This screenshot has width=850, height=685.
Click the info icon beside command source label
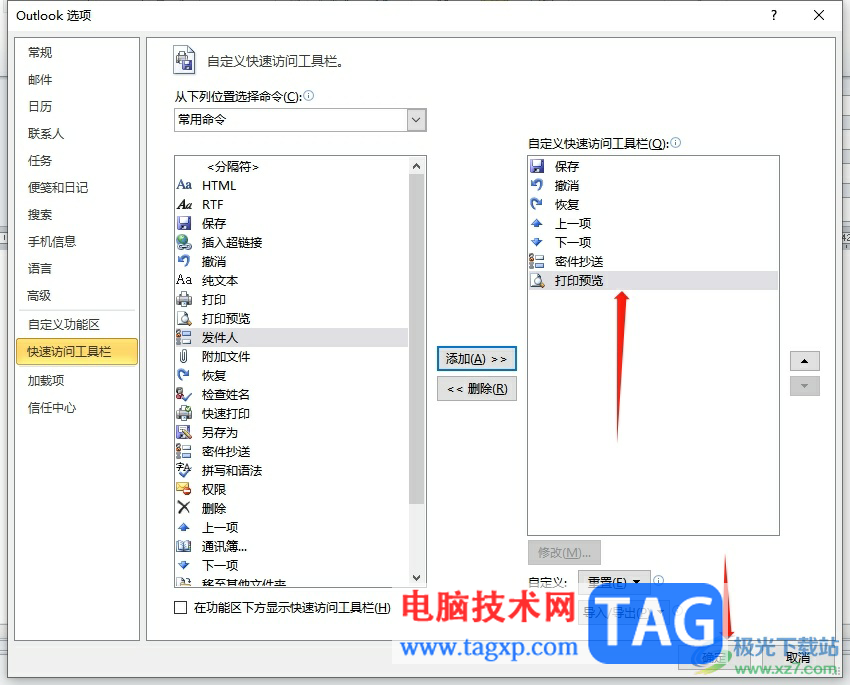pos(308,96)
